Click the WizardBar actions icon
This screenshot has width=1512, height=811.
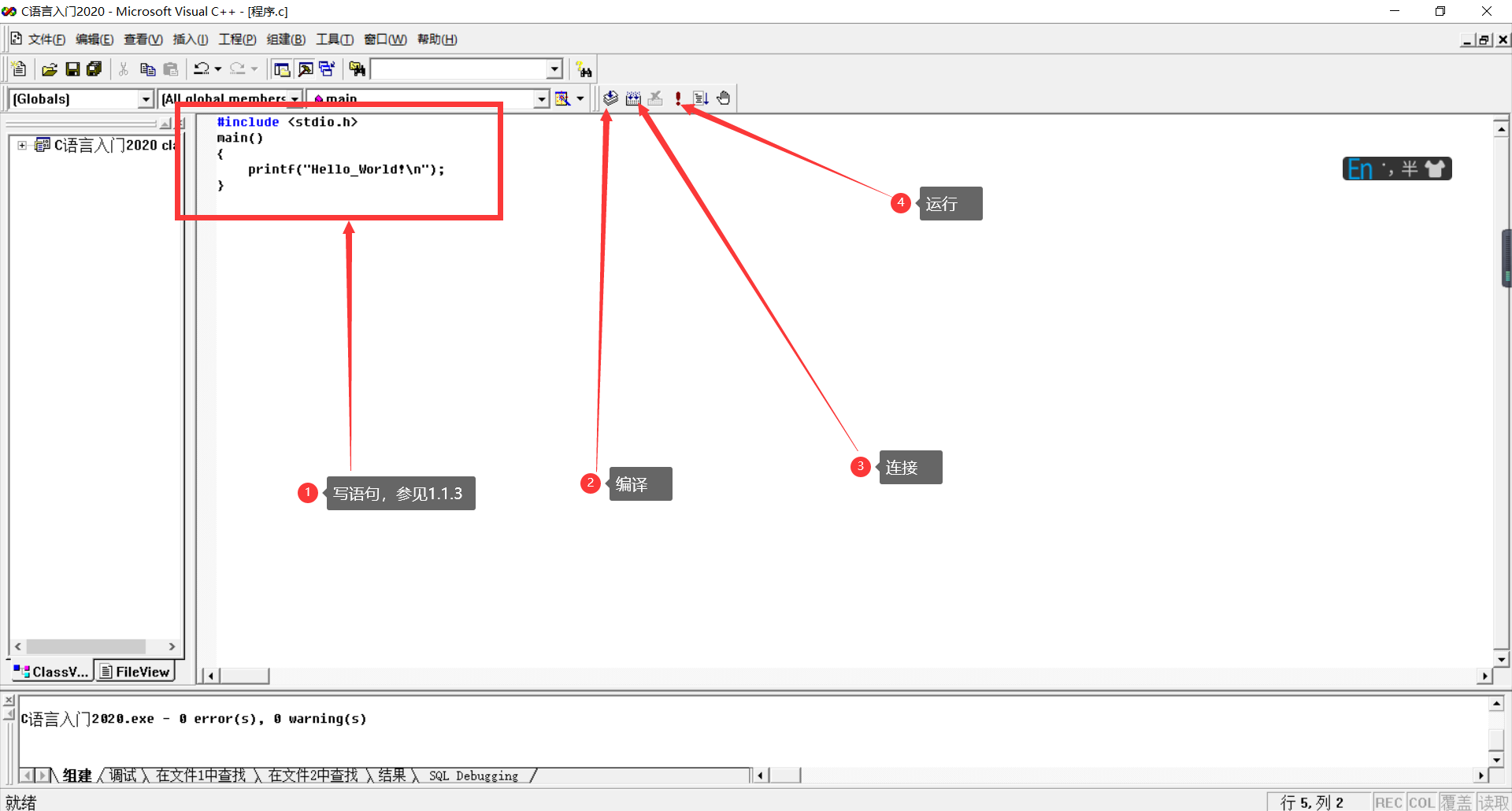click(562, 98)
